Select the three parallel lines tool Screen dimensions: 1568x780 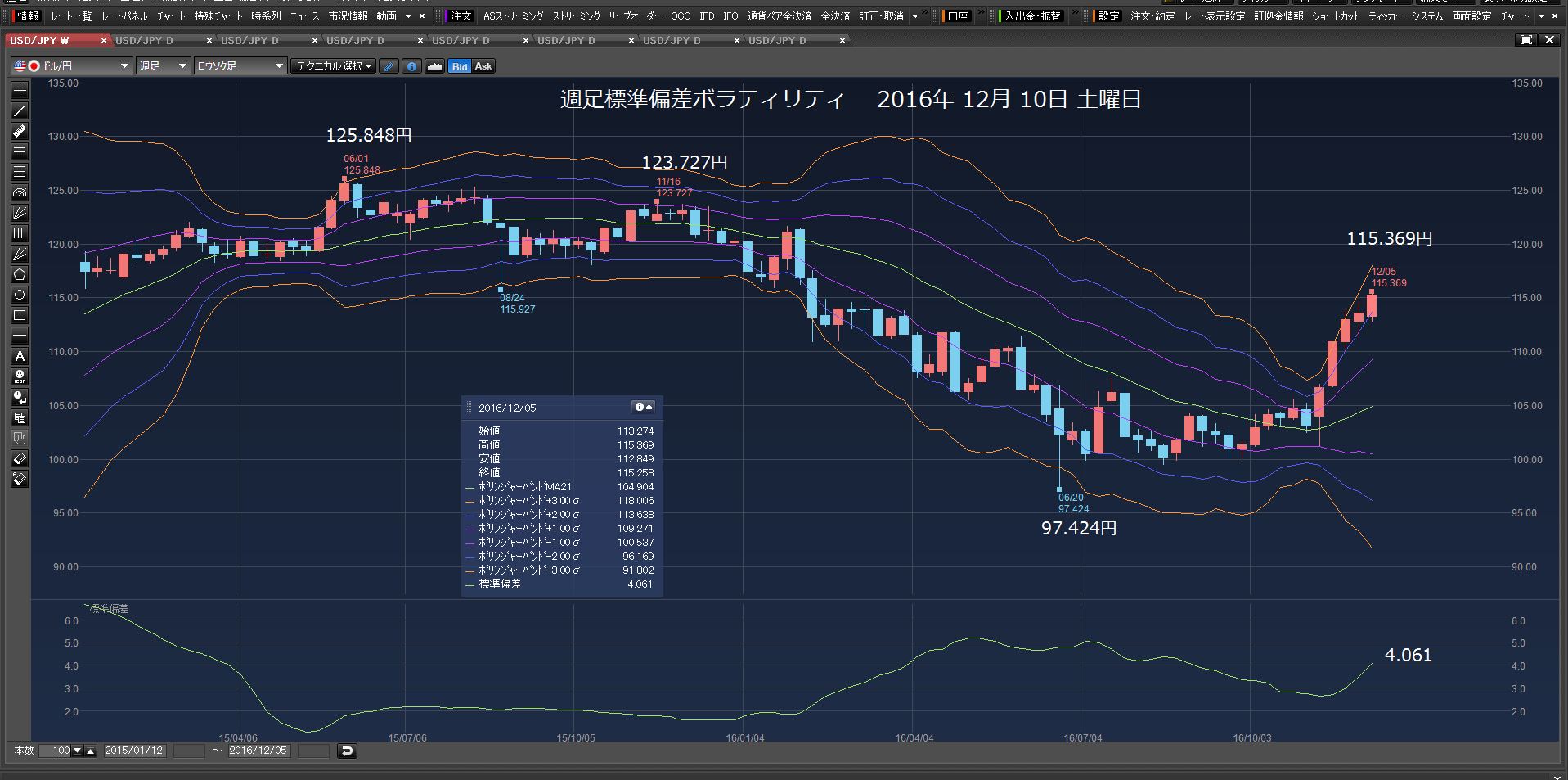coord(20,151)
